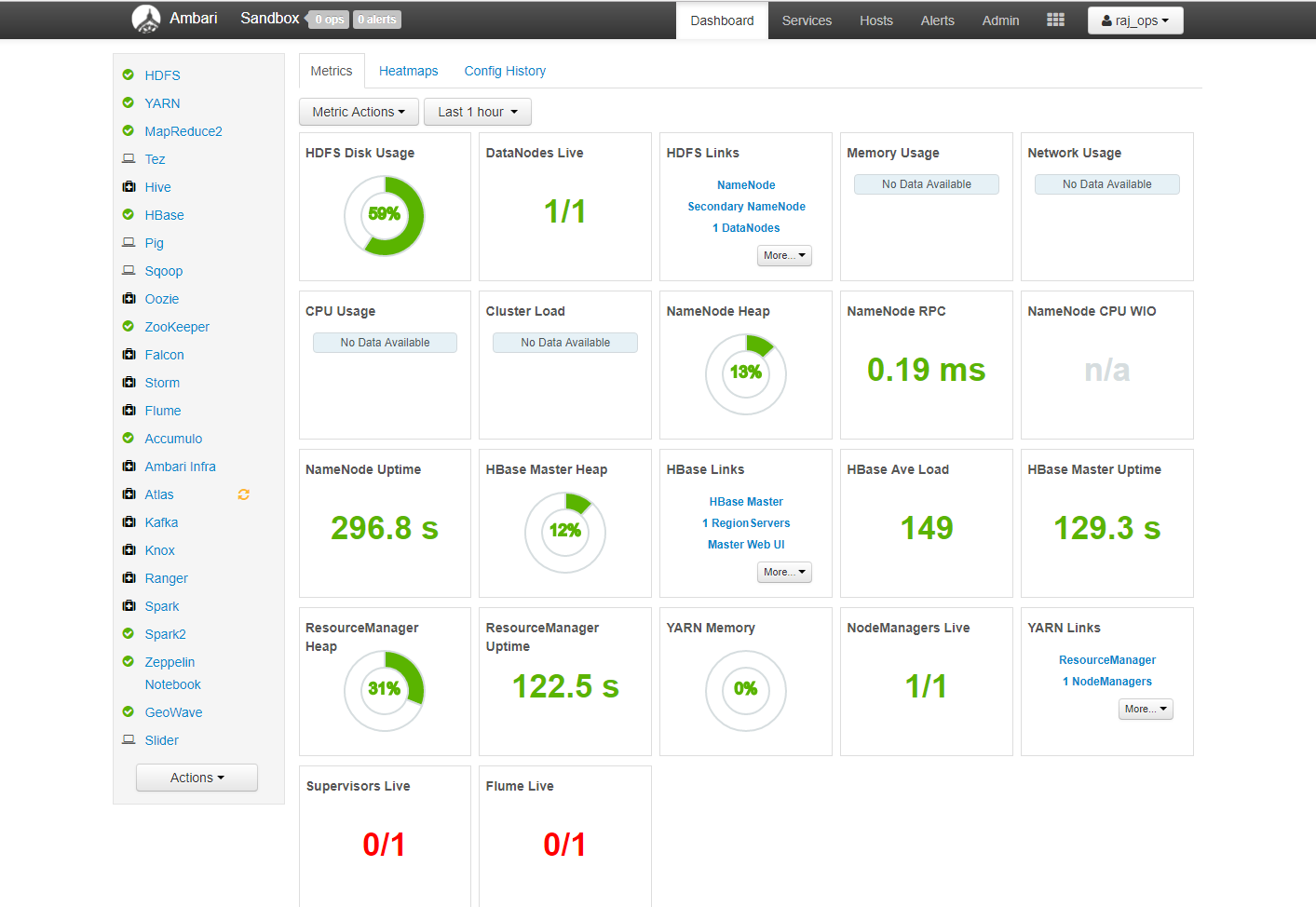1316x907 pixels.
Task: Click the maintenance icon beside Knox
Action: click(129, 549)
